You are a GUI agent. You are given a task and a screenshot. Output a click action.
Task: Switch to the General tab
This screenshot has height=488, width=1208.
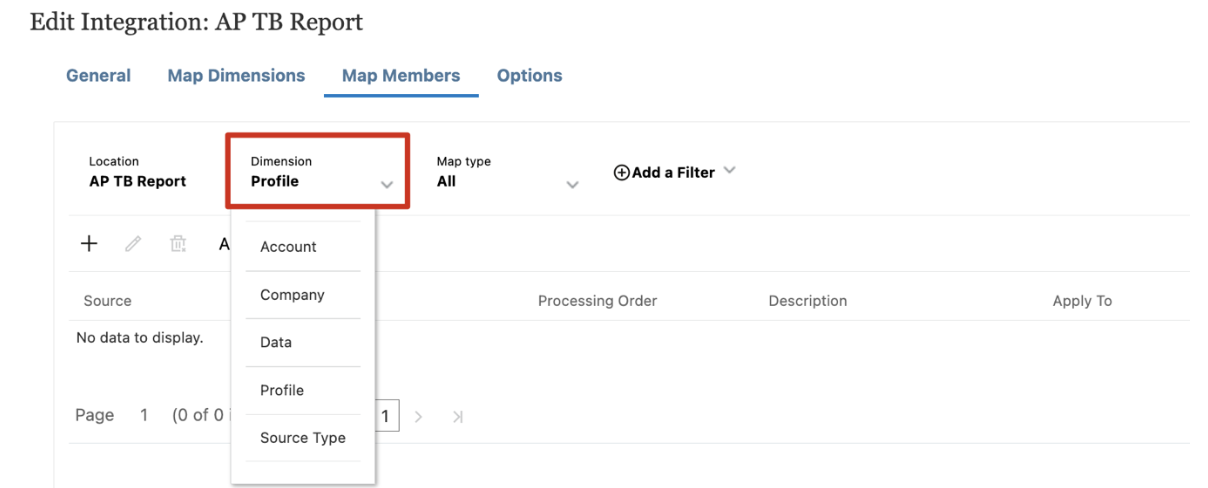(x=98, y=75)
